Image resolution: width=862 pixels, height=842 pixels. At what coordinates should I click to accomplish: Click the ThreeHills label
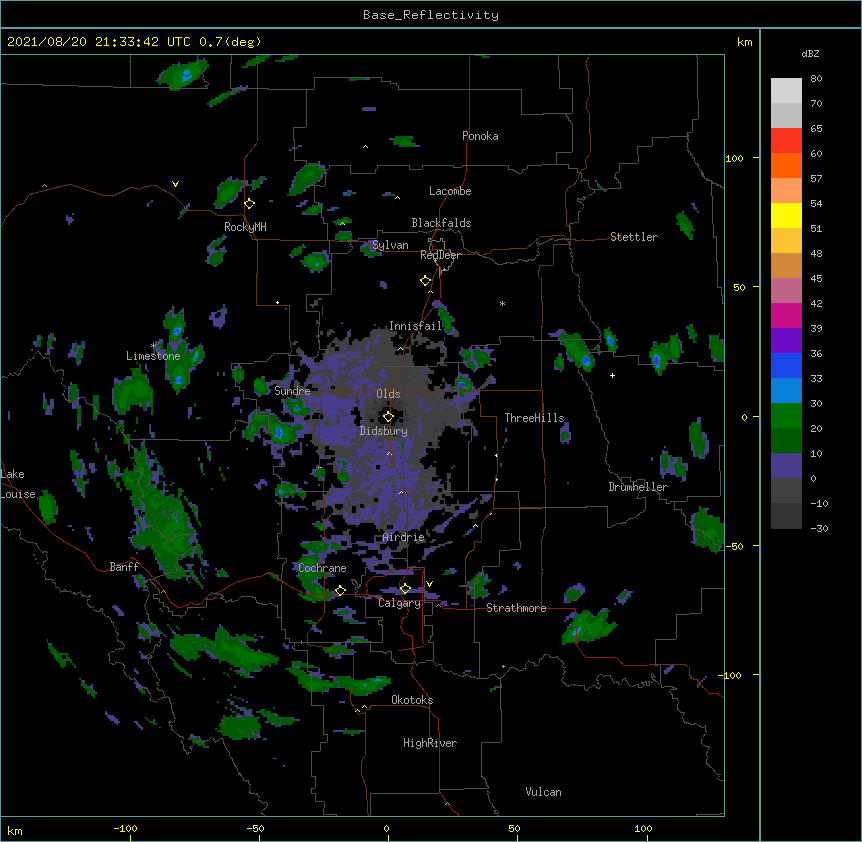[534, 418]
